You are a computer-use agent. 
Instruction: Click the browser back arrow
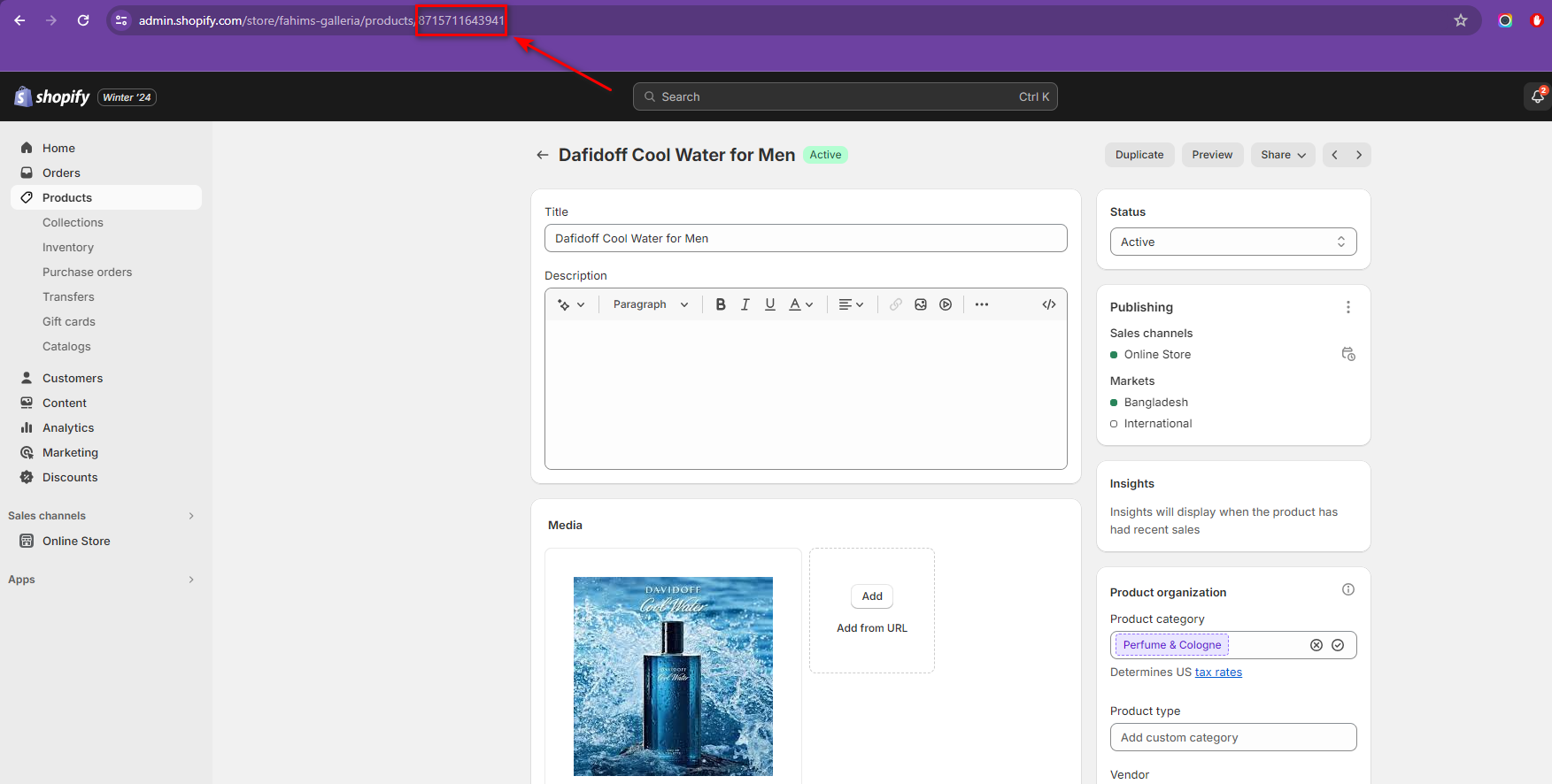(x=19, y=20)
